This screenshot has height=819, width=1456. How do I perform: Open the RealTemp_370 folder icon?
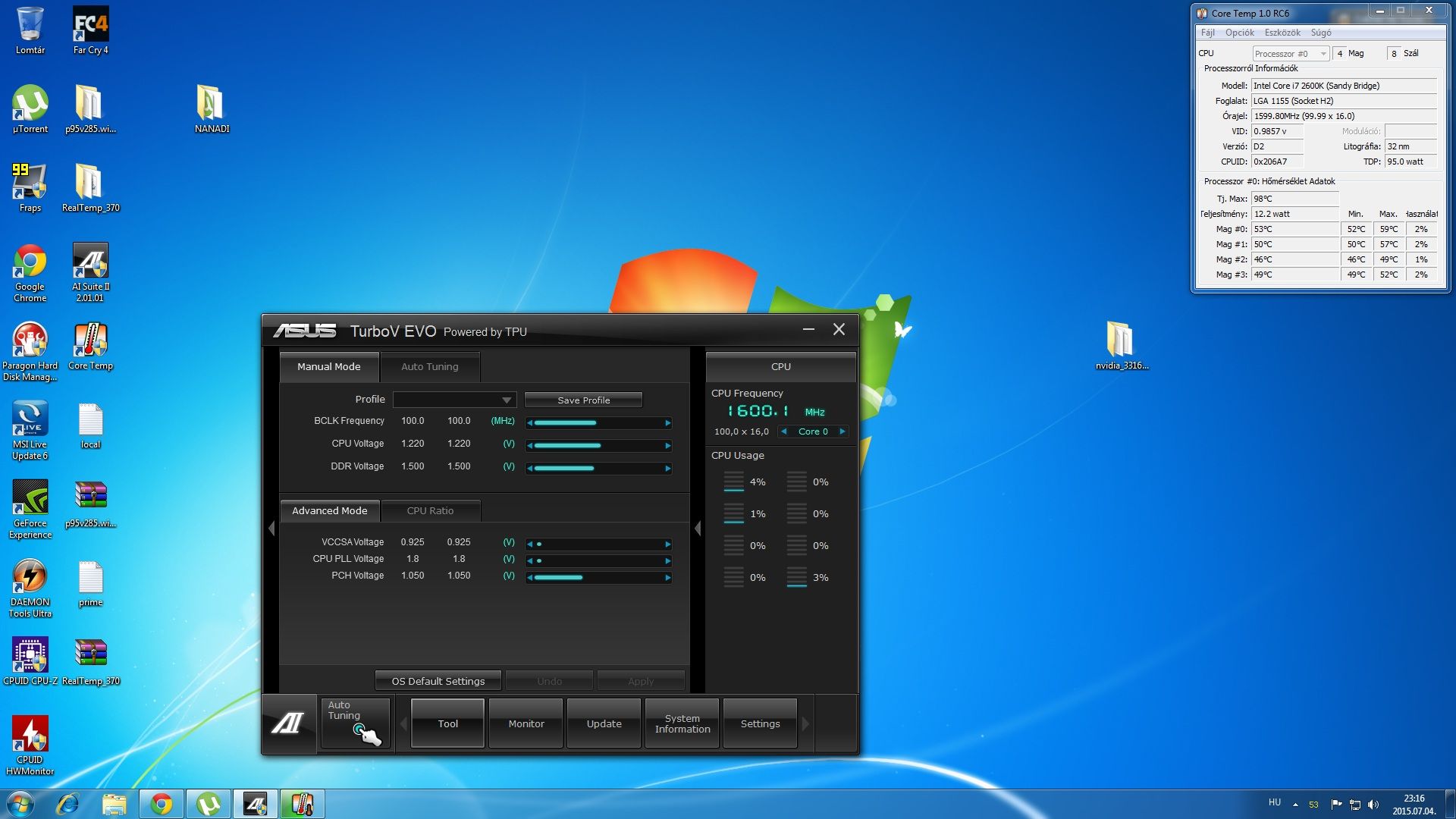[90, 188]
